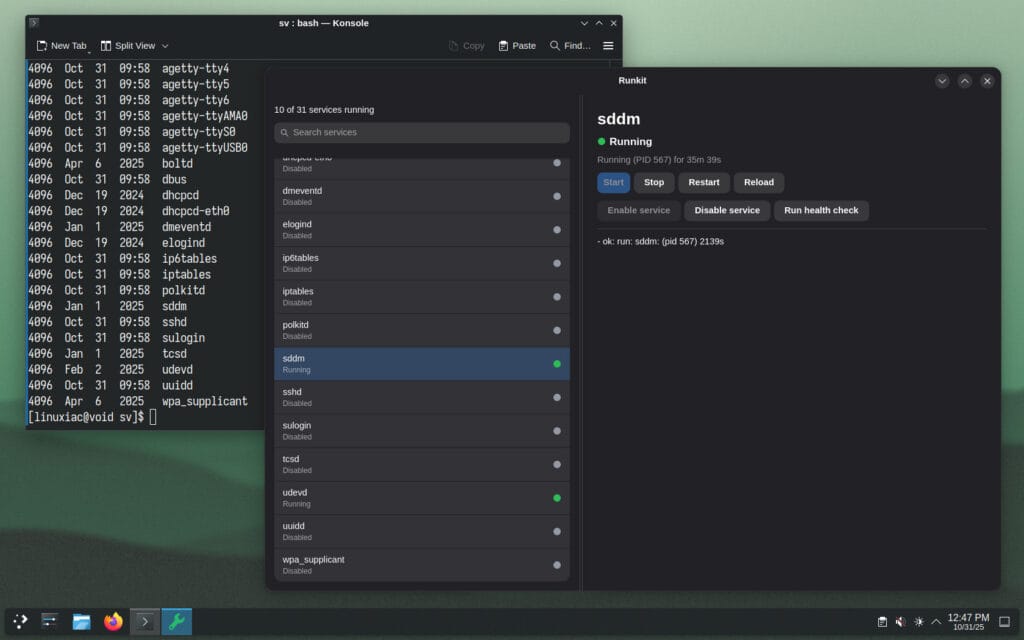
Task: Click the Search services field
Action: coord(421,132)
